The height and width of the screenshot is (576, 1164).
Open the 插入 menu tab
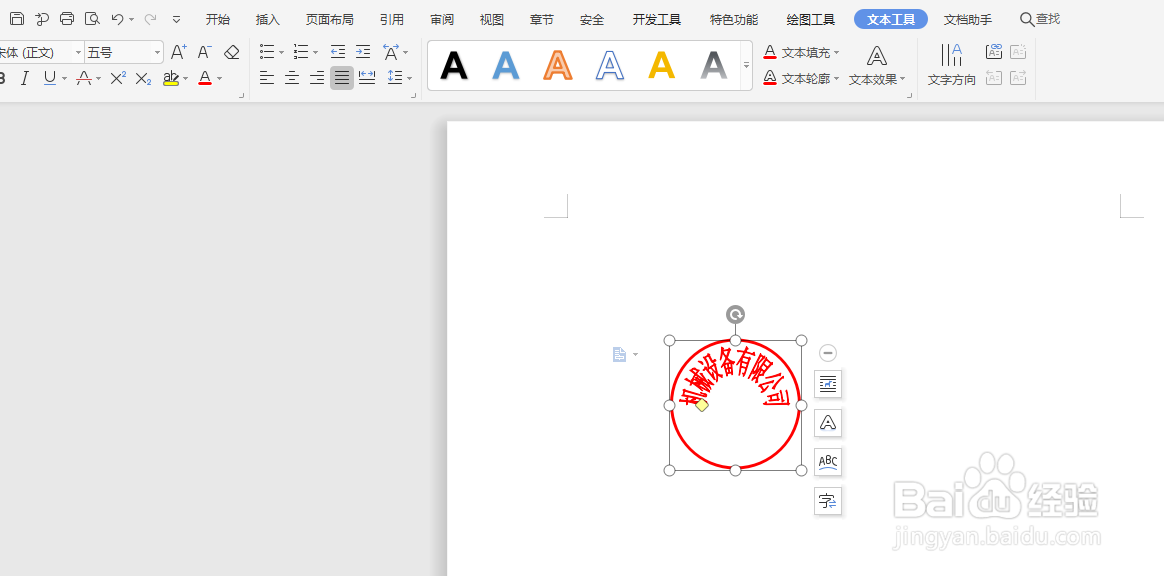point(266,18)
